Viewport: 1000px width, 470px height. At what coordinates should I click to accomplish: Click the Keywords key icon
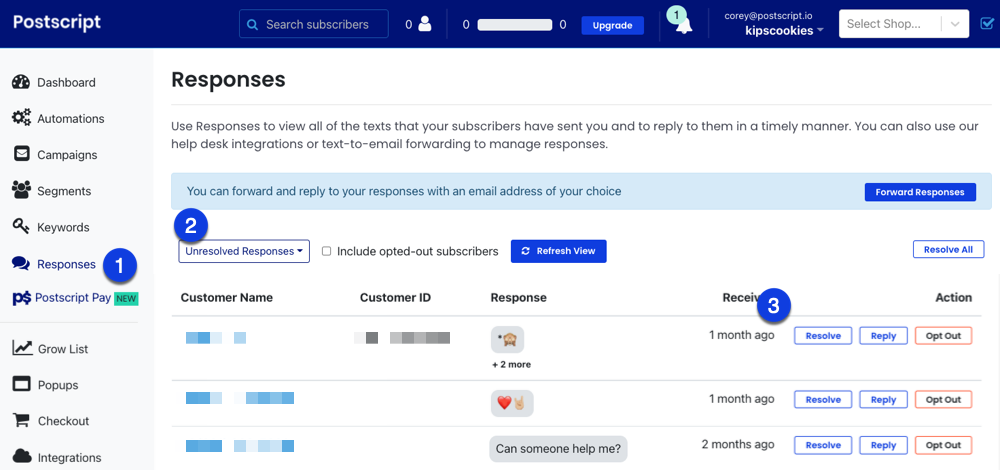21,227
